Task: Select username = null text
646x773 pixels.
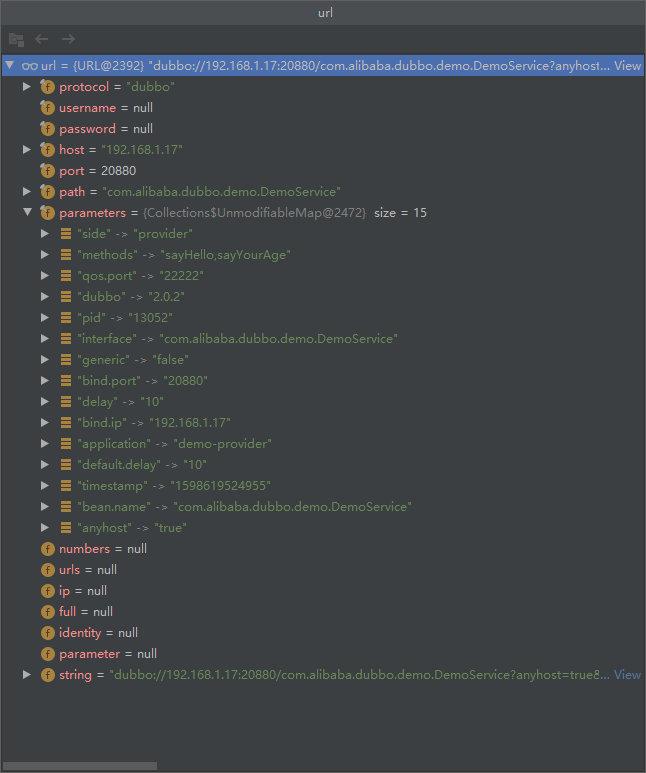Action: click(x=106, y=108)
